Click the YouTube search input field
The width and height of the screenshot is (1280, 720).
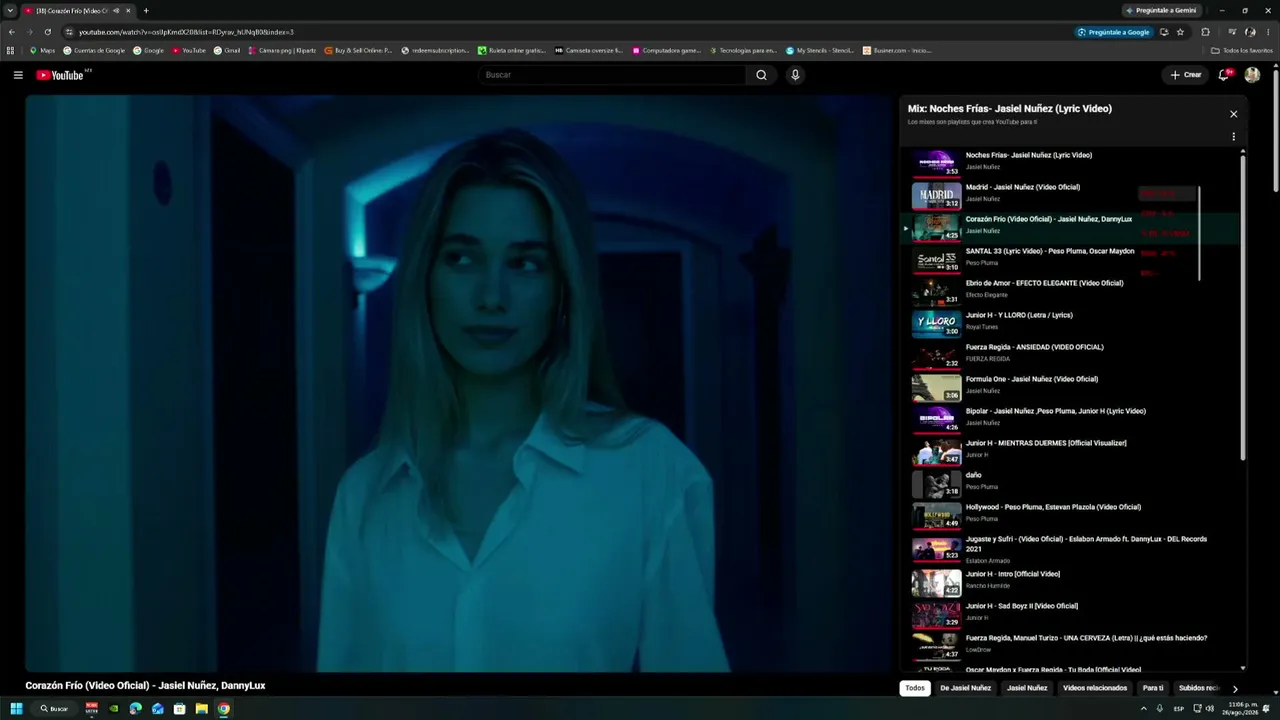pos(612,75)
